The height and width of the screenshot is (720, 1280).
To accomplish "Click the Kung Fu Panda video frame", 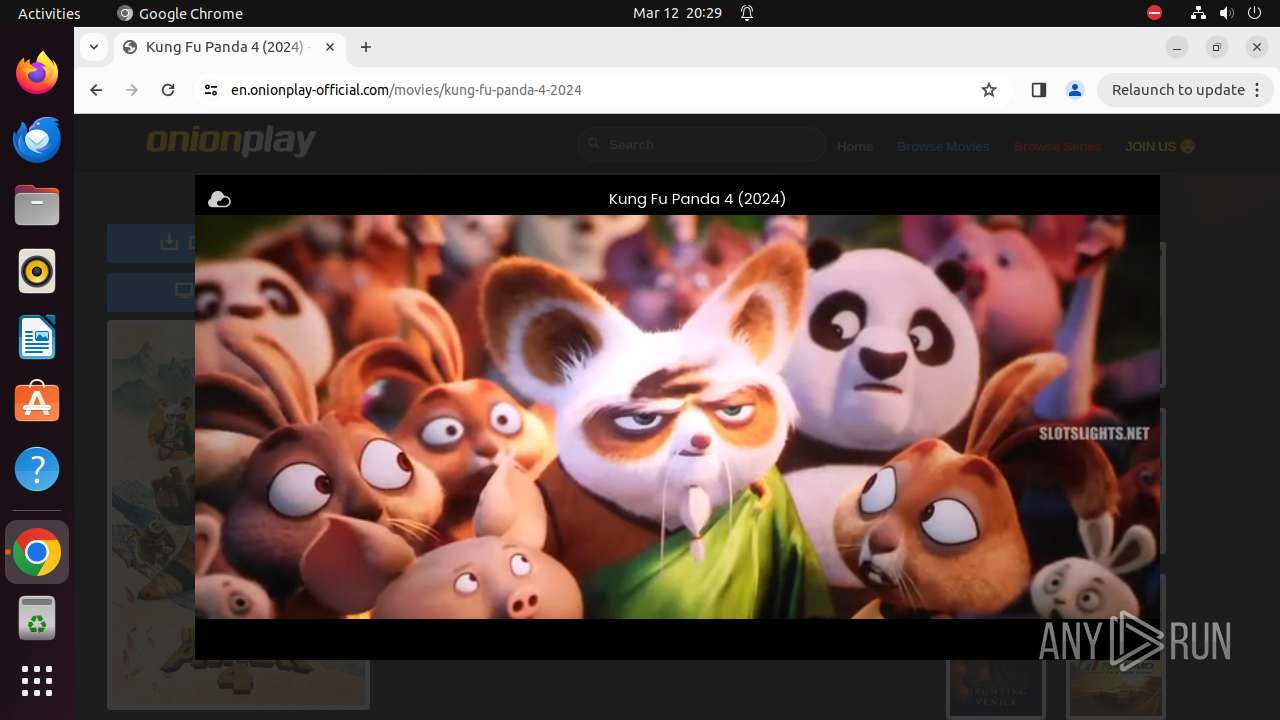I will (677, 417).
